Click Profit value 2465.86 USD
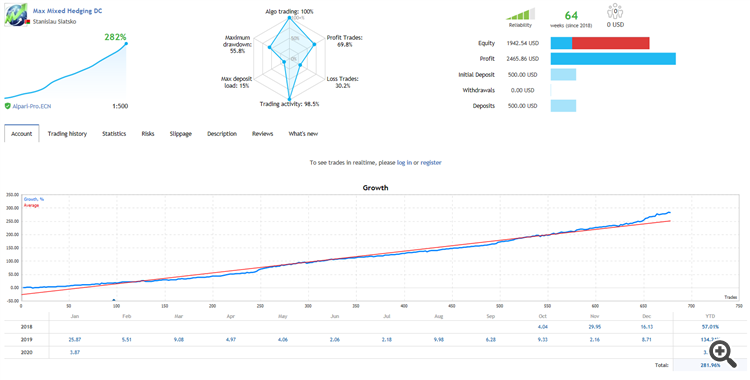Image resolution: width=750 pixels, height=380 pixels. (522, 59)
